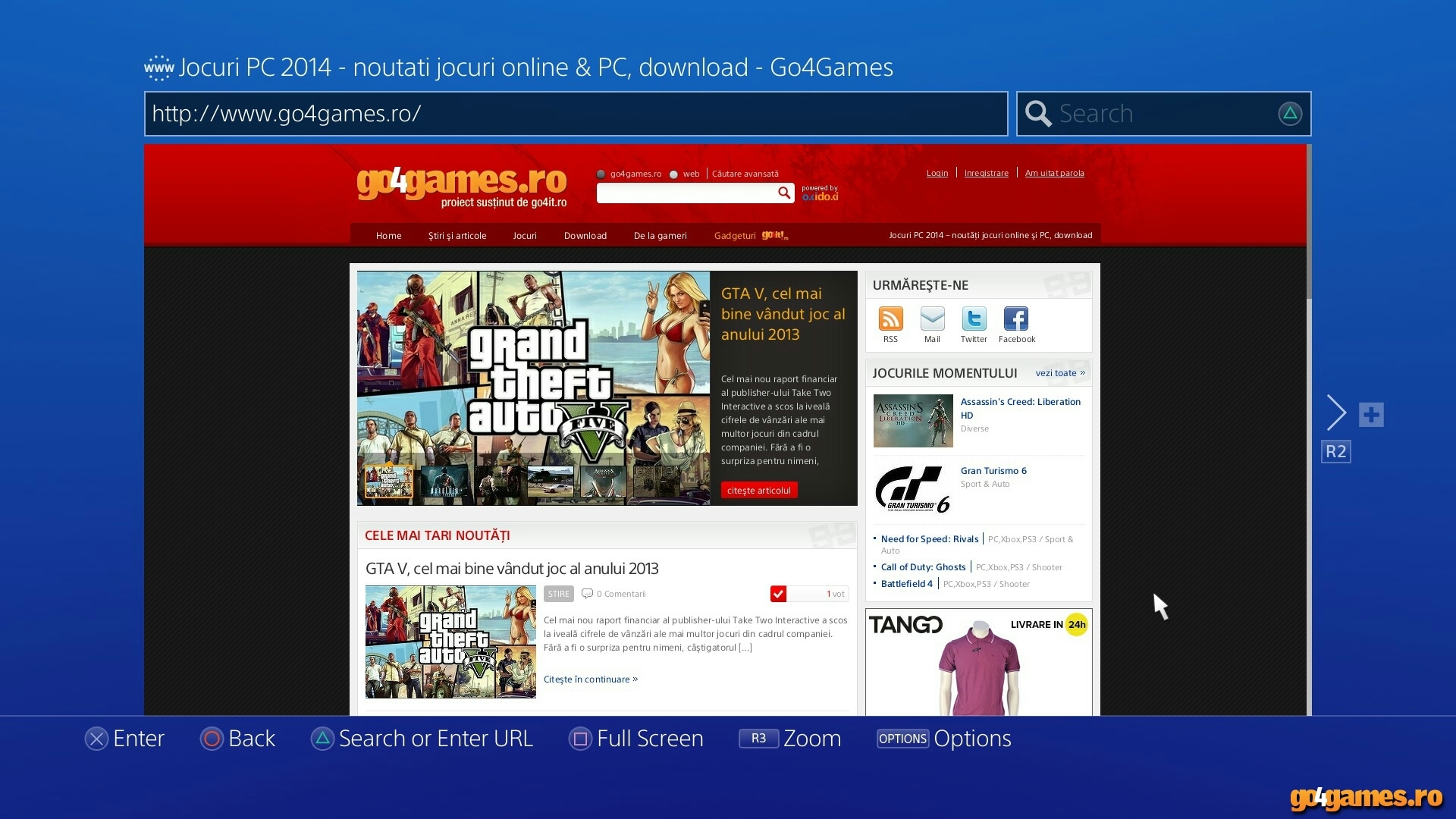Click the right arrow for next page
1456x819 pixels.
pyautogui.click(x=1336, y=413)
